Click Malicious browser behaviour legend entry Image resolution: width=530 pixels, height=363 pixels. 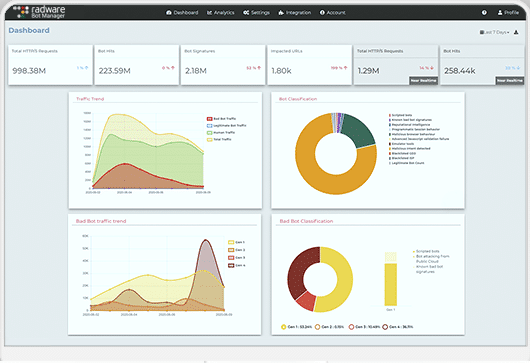tap(412, 134)
